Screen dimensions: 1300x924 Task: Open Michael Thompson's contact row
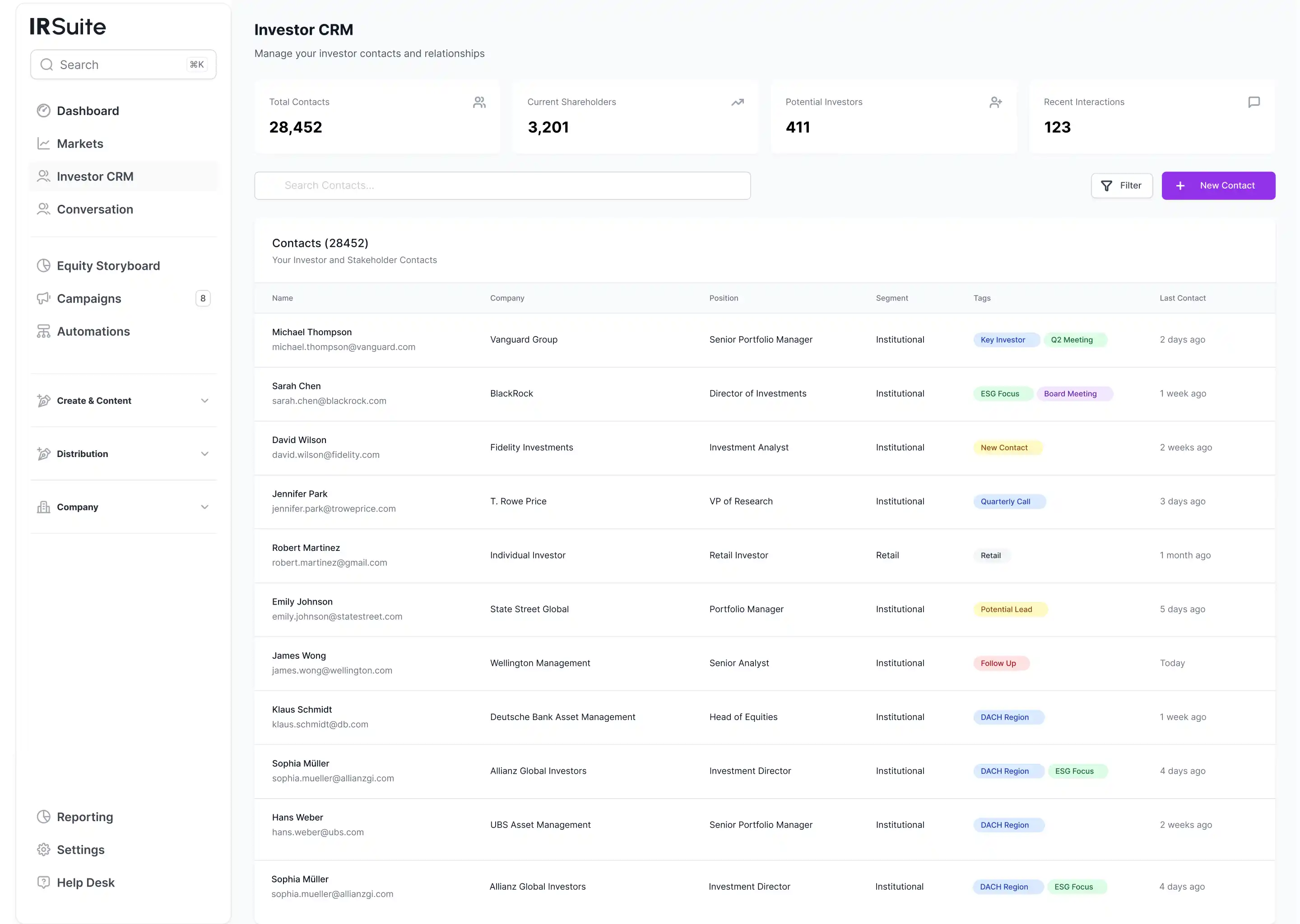tap(626, 339)
